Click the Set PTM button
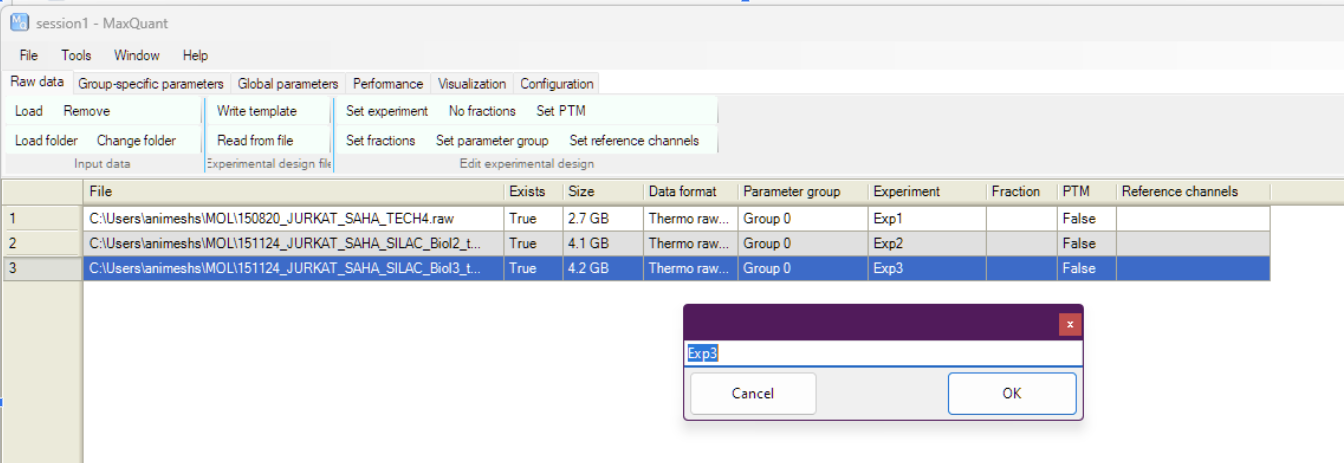Screen dimensions: 1344x463 [561, 111]
